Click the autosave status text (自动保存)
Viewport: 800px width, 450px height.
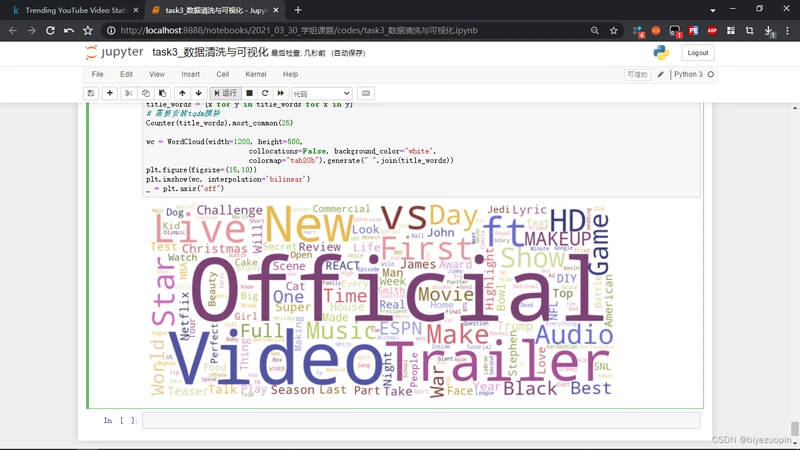tap(348, 53)
